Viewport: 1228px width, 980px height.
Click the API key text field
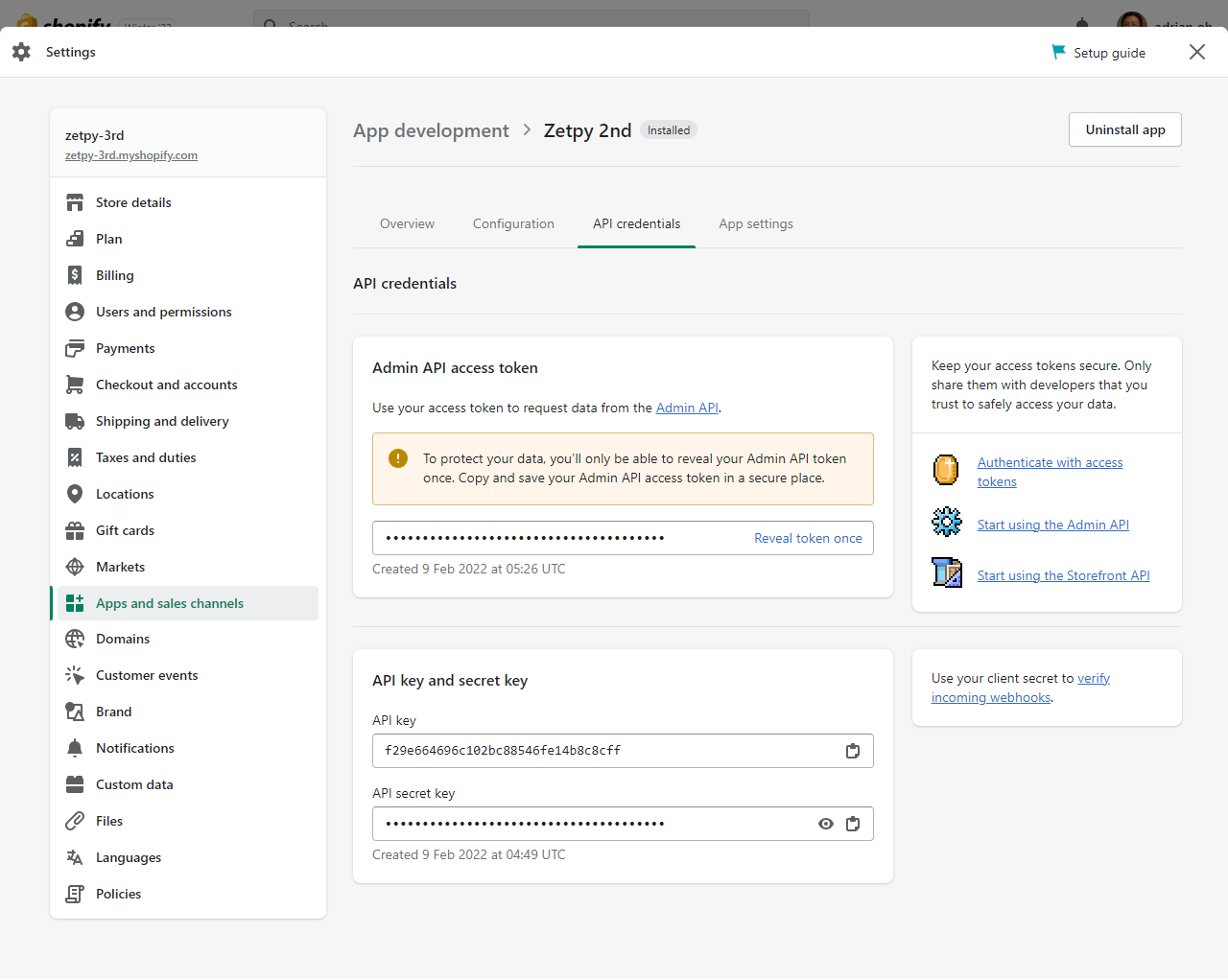pyautogui.click(x=604, y=751)
